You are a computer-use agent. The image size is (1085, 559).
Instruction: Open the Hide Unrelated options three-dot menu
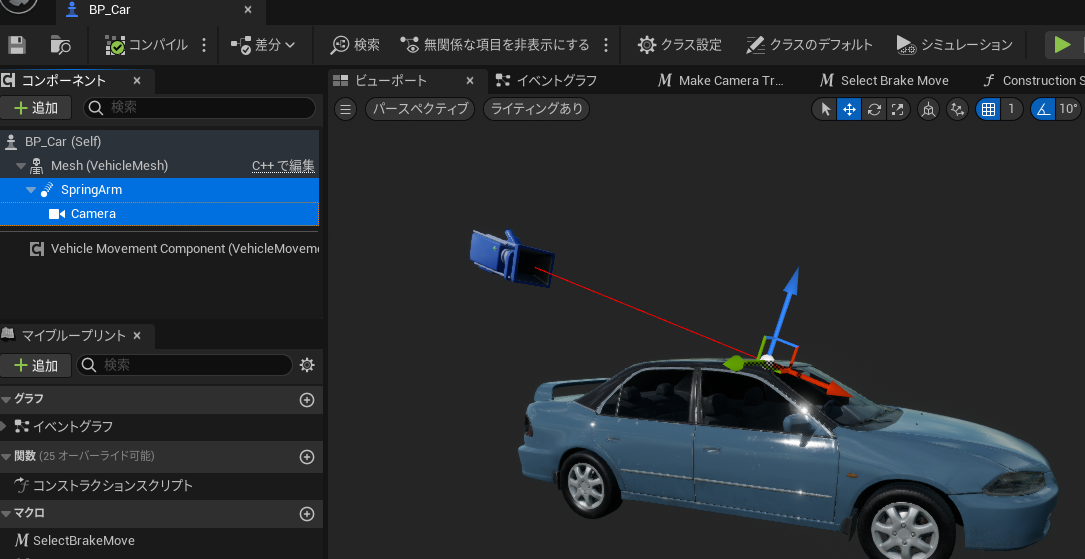coord(606,45)
